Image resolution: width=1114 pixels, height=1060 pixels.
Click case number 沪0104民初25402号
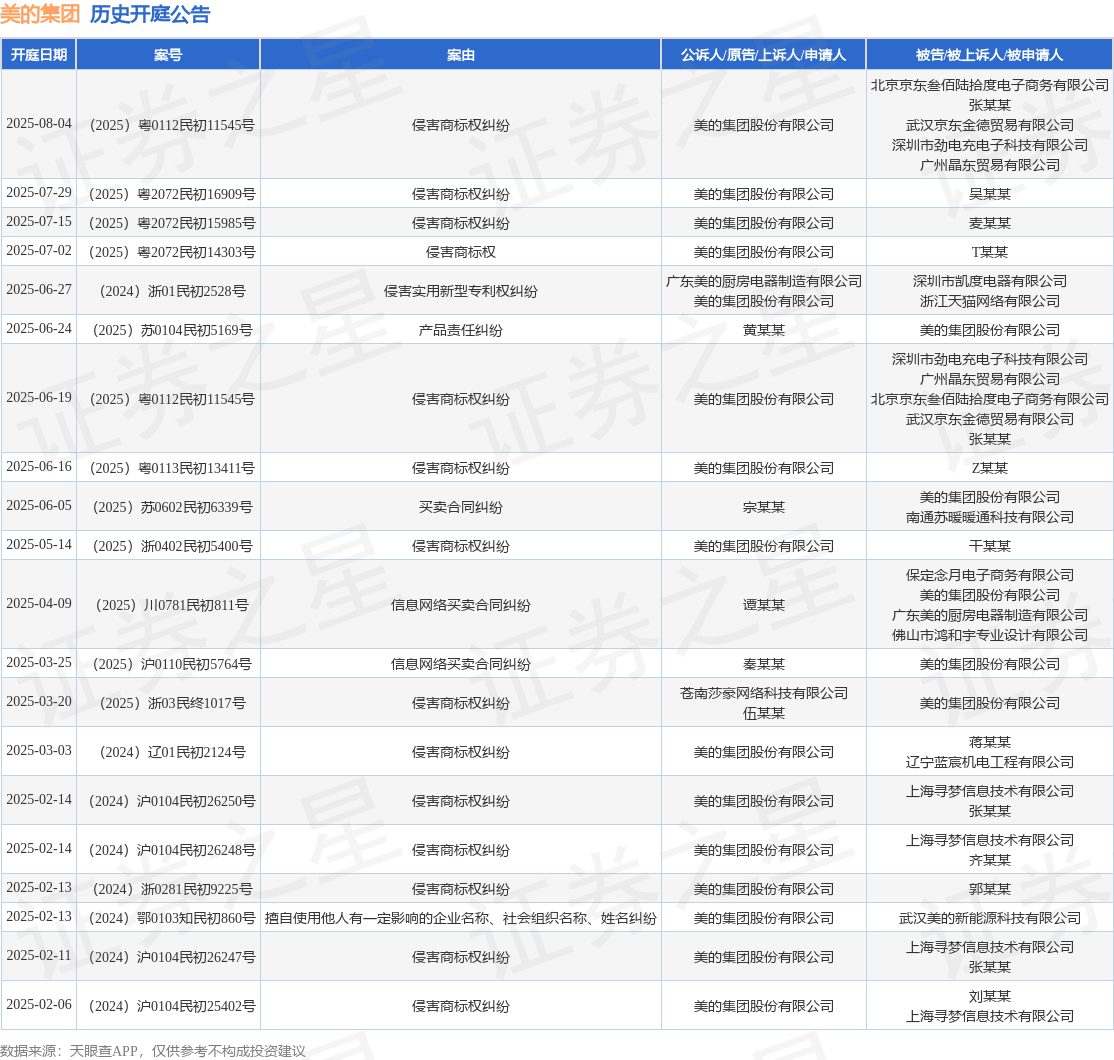[172, 1007]
